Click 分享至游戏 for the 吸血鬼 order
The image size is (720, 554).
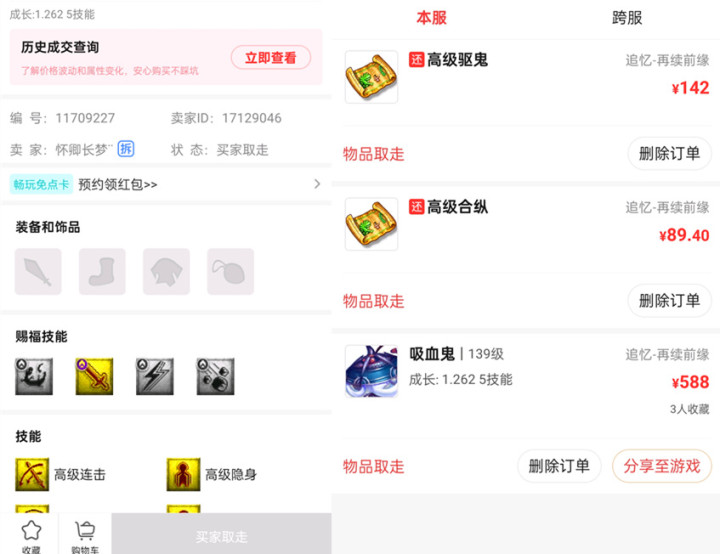[662, 466]
